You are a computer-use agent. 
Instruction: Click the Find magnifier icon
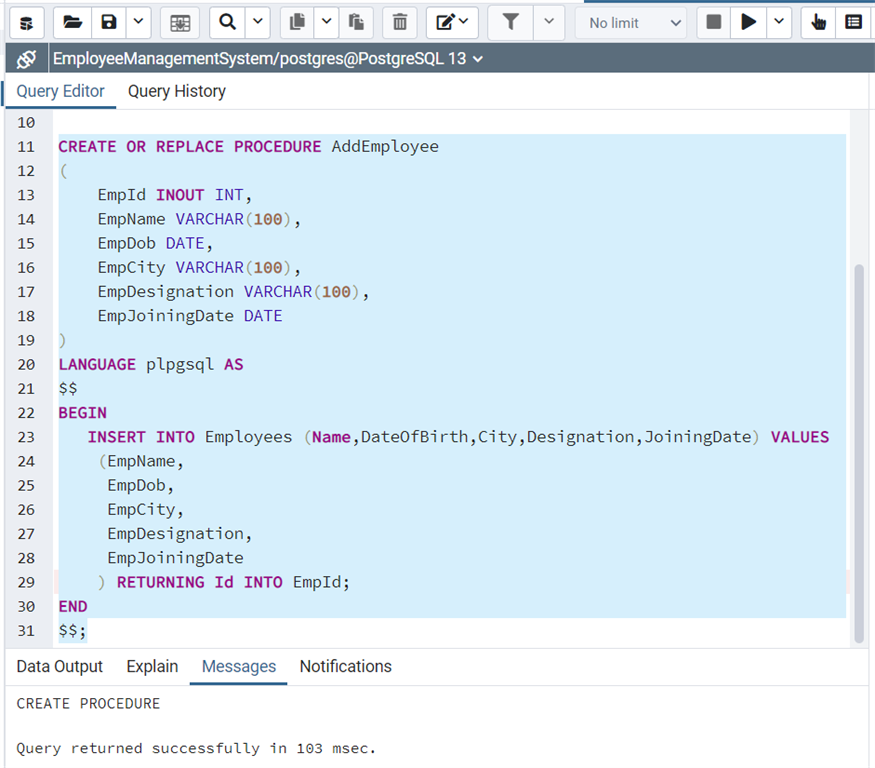pos(227,22)
